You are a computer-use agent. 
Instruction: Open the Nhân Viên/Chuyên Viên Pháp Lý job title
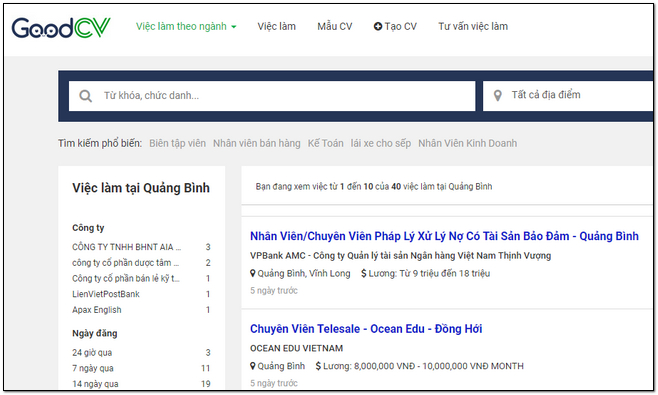(x=444, y=236)
